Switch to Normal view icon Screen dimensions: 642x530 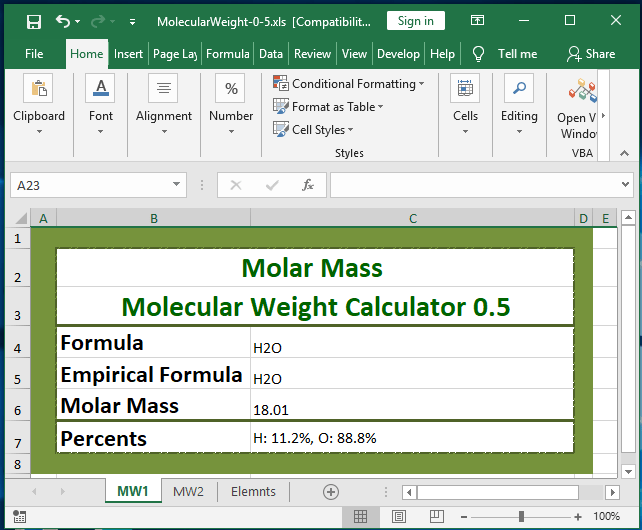[360, 517]
